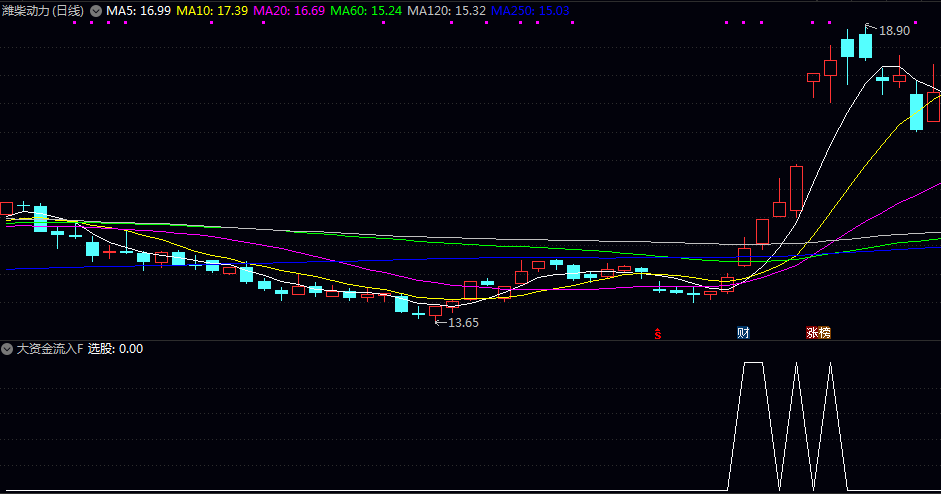Select the MA5: 16.99 label
The width and height of the screenshot is (941, 494).
point(139,11)
